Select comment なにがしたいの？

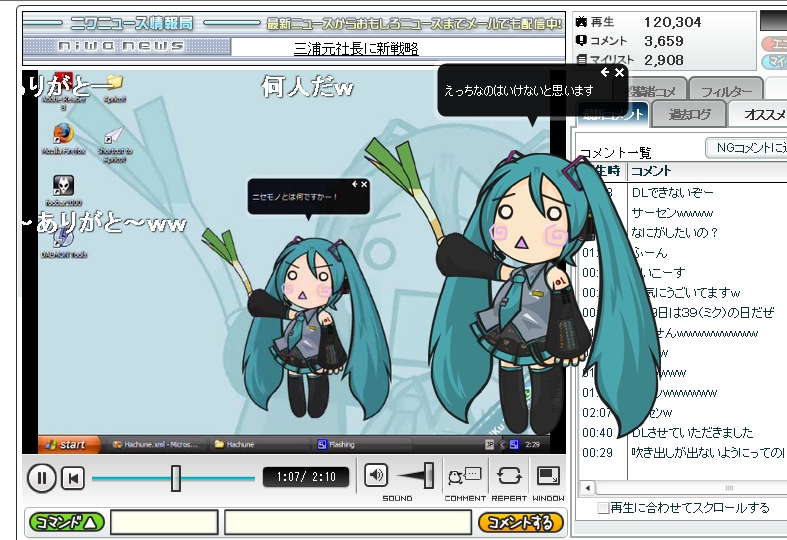coord(675,232)
